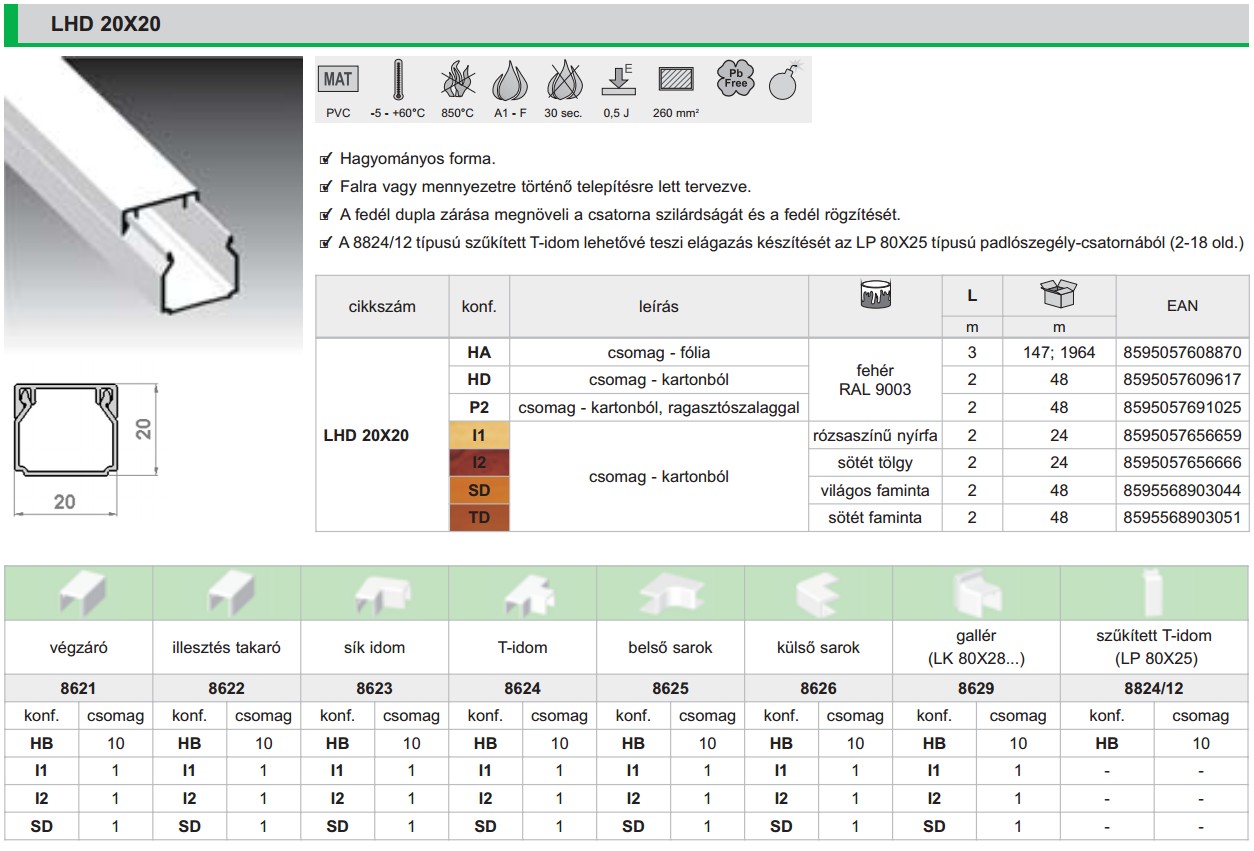Select the I2 dark oak colour swatch
The height and width of the screenshot is (851, 1254).
point(480,462)
